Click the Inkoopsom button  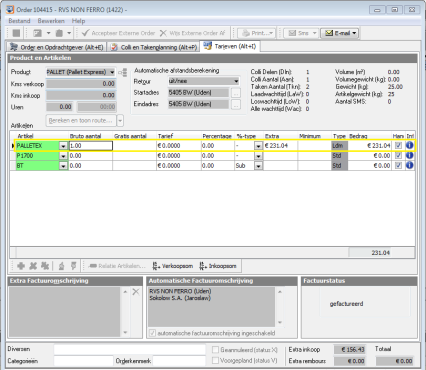[x=218, y=266]
